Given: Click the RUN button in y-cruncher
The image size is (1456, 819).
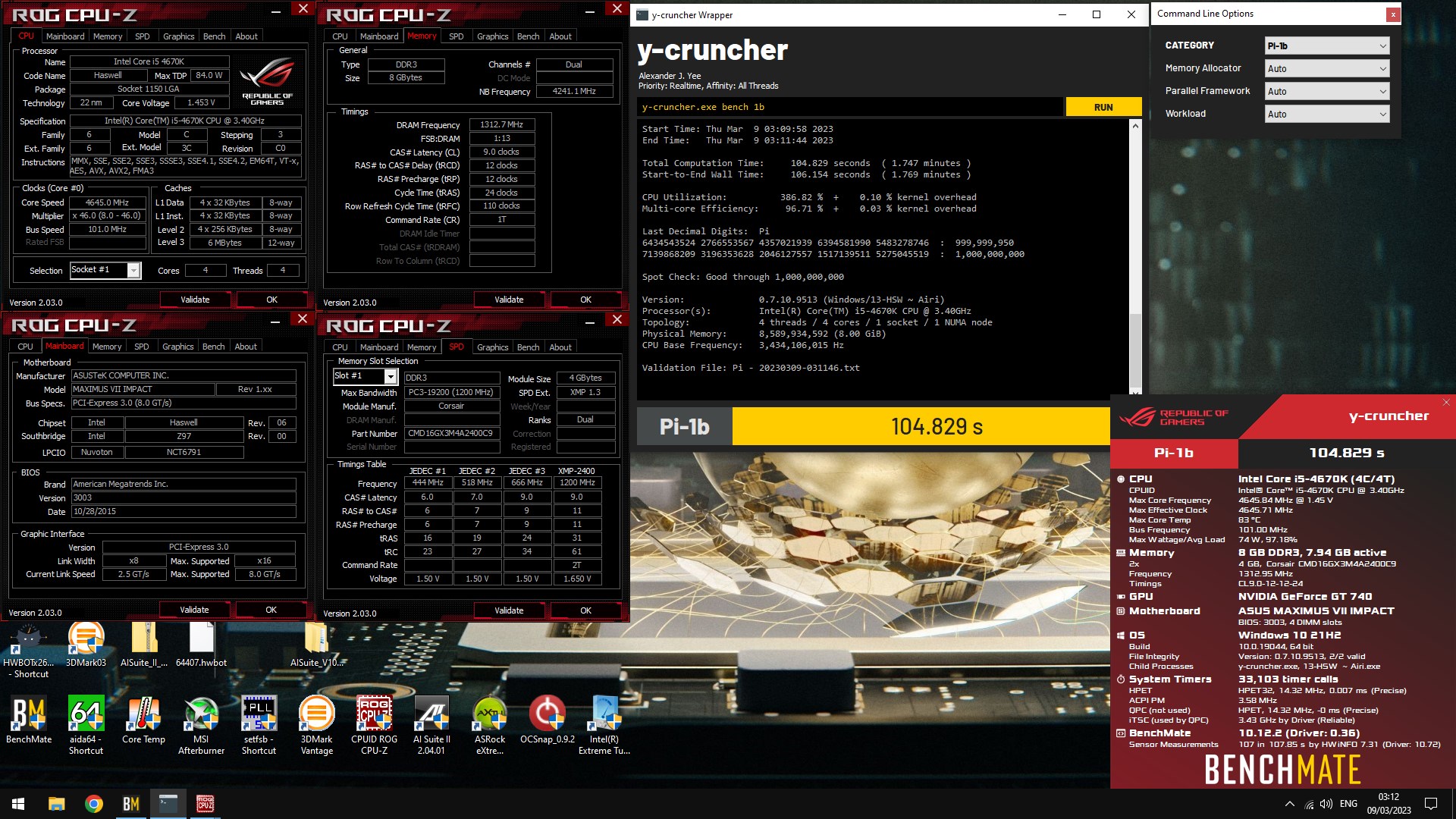Looking at the screenshot, I should click(1103, 107).
